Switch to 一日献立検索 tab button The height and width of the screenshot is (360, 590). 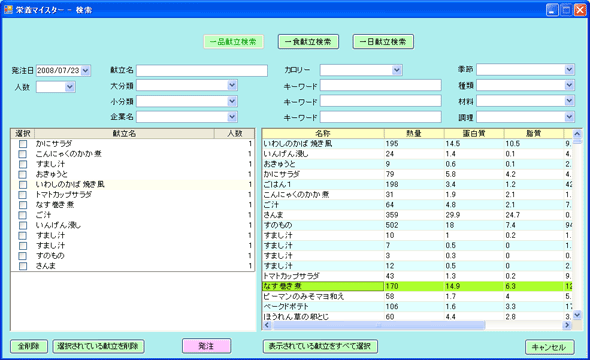(383, 42)
